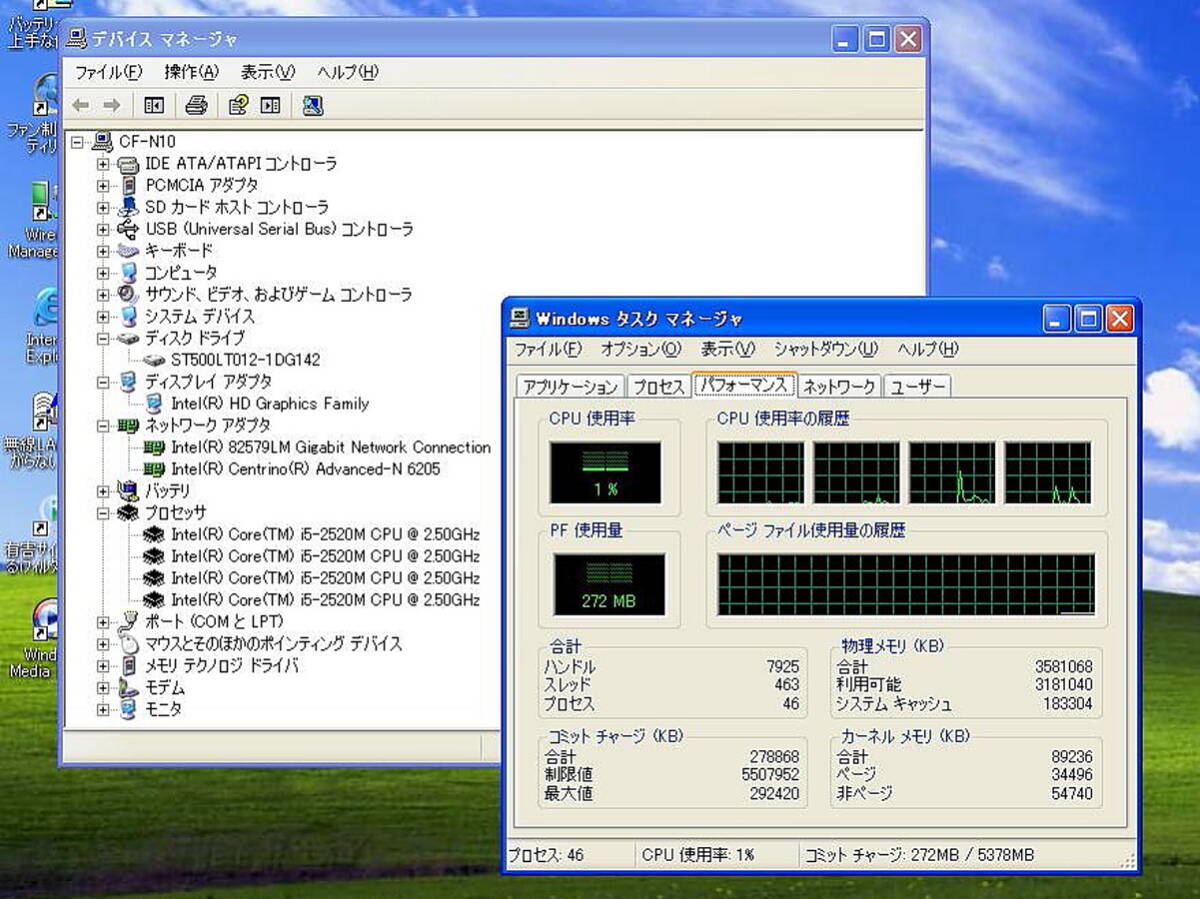Select the パフォーマンス tab
Viewport: 1200px width, 899px height.
click(x=745, y=385)
